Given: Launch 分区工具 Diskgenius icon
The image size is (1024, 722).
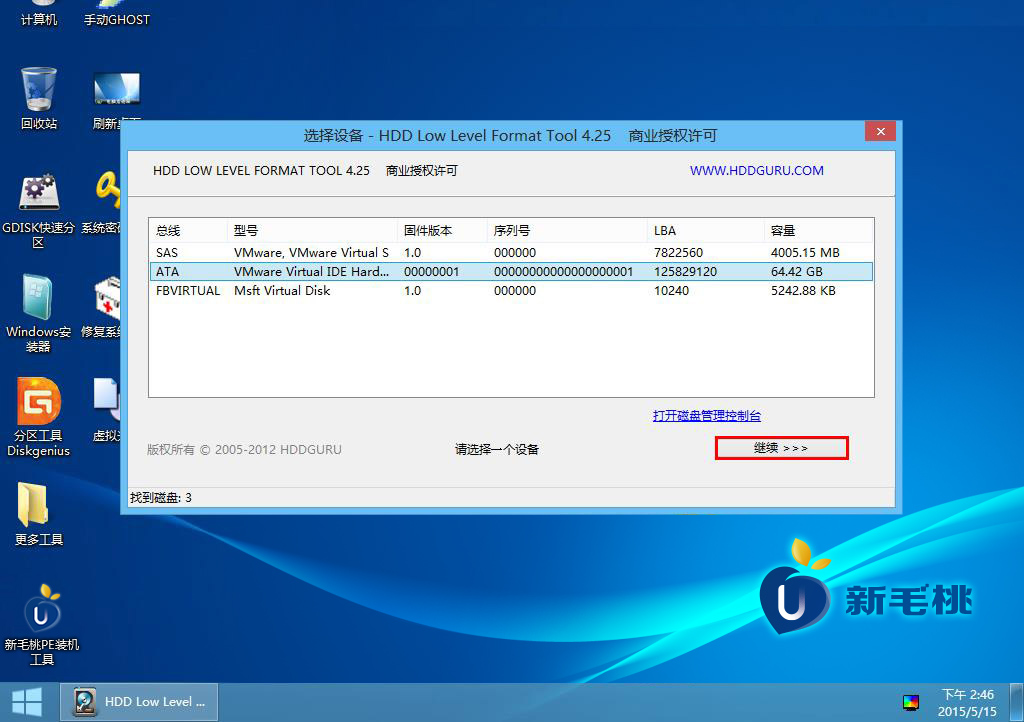Looking at the screenshot, I should tap(39, 417).
